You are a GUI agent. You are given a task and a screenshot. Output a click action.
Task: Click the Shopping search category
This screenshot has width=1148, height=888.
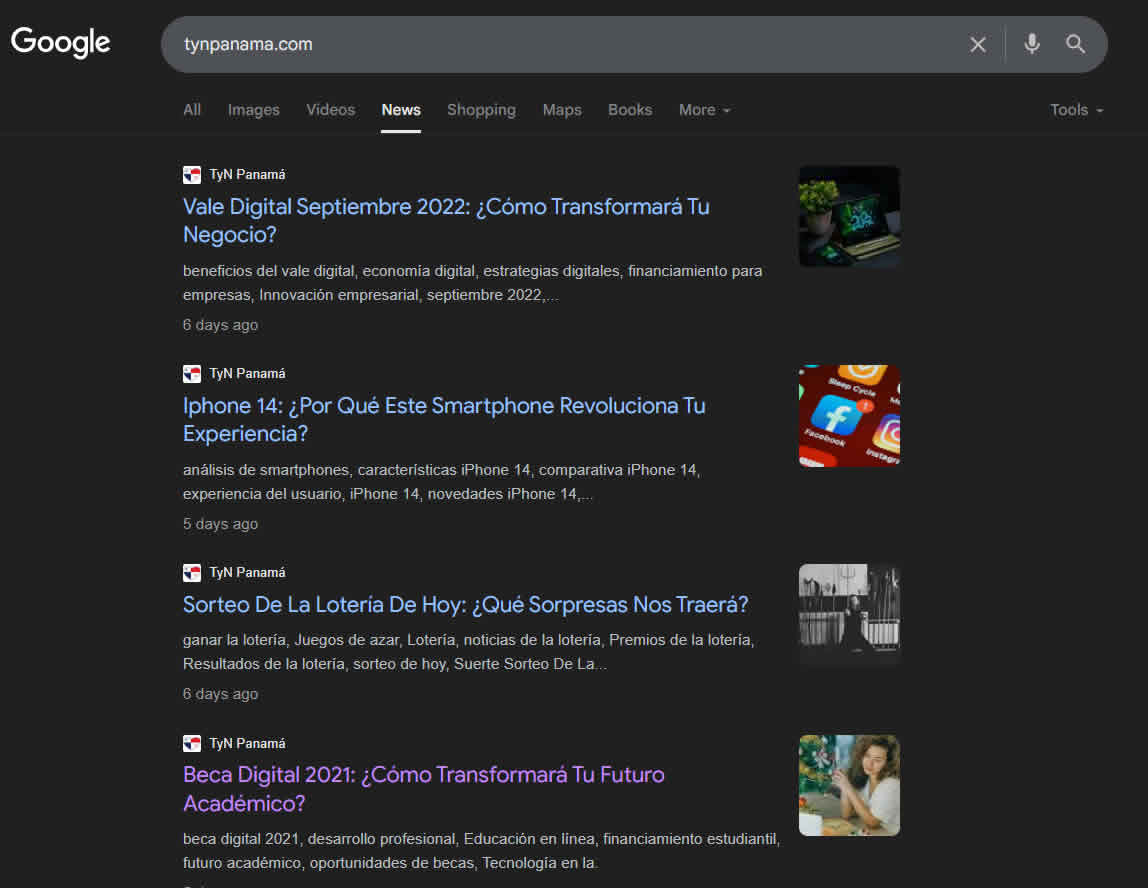pos(481,110)
